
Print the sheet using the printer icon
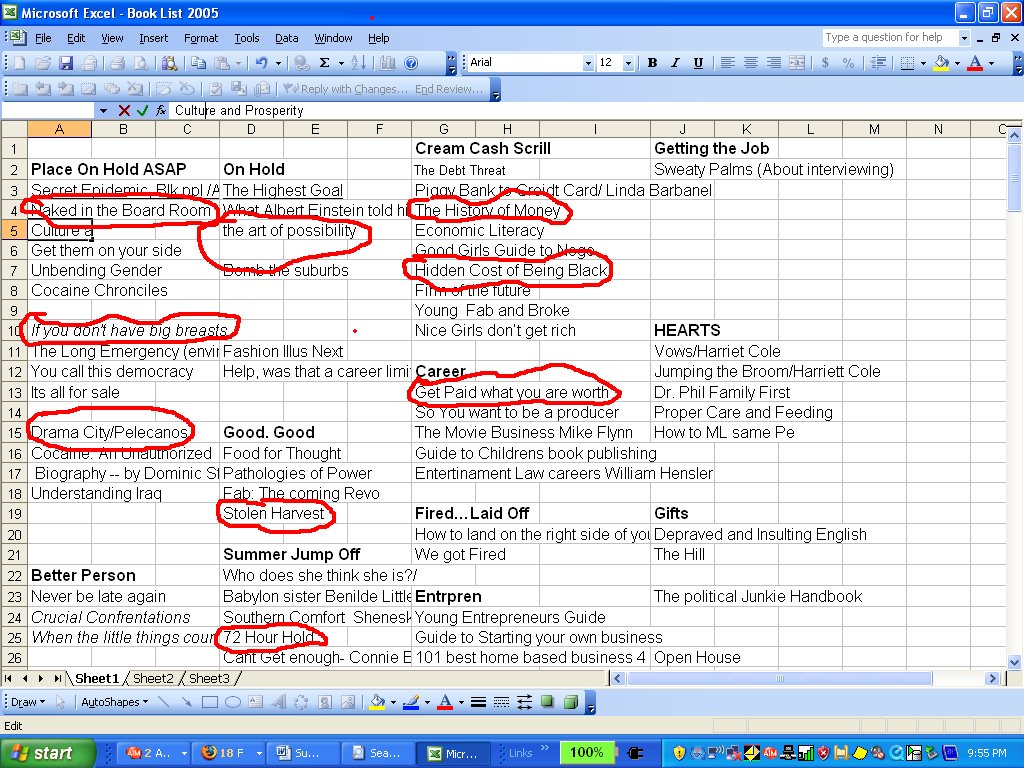pos(118,63)
